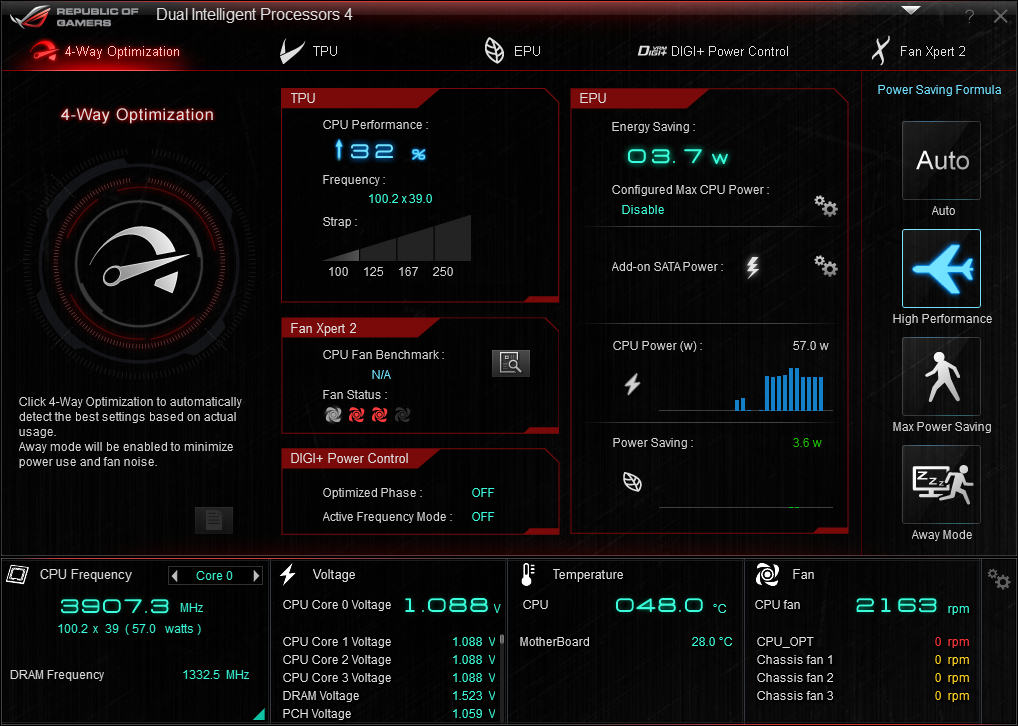
Task: Expand the CPU Frequency panel corner triangle
Action: [260, 714]
